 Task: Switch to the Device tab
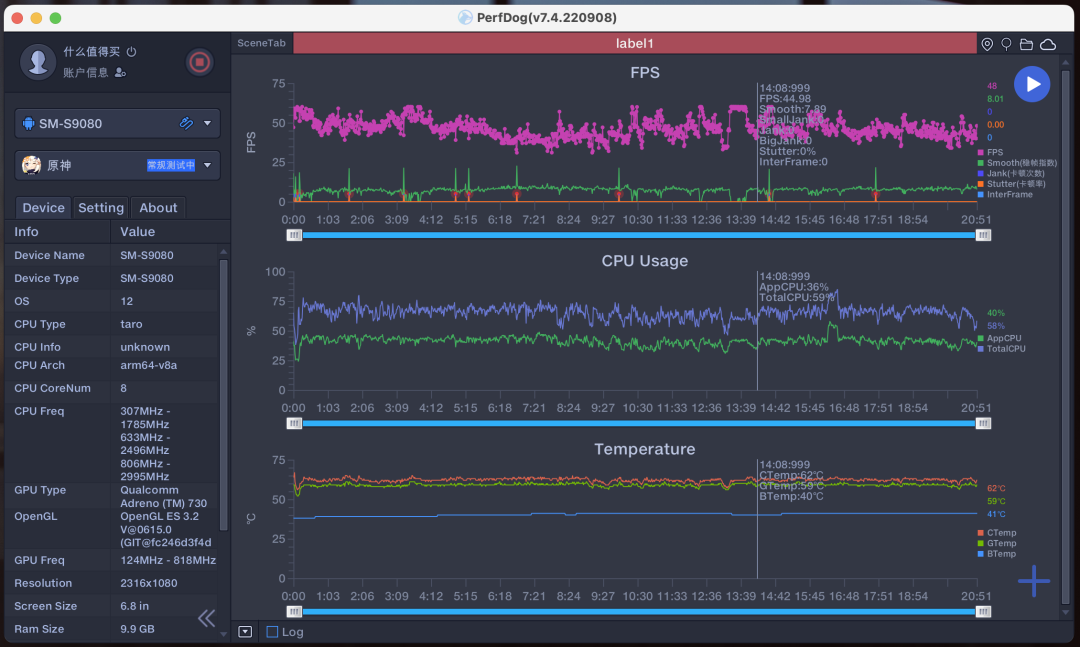pyautogui.click(x=43, y=207)
